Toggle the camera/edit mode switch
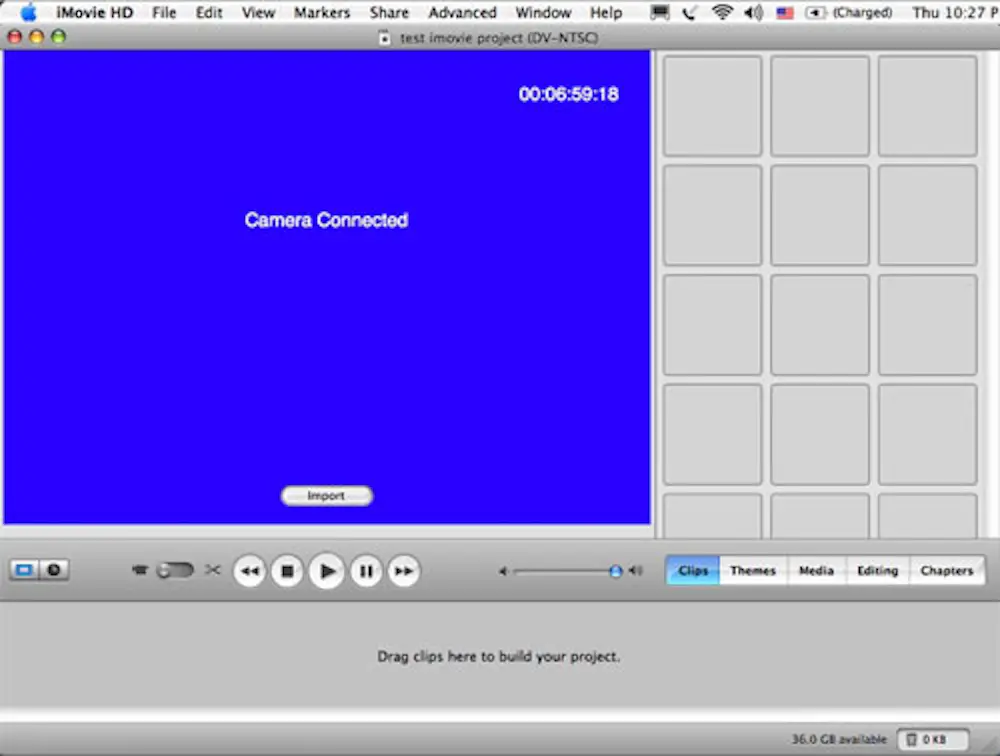This screenshot has width=1000, height=756. [175, 570]
